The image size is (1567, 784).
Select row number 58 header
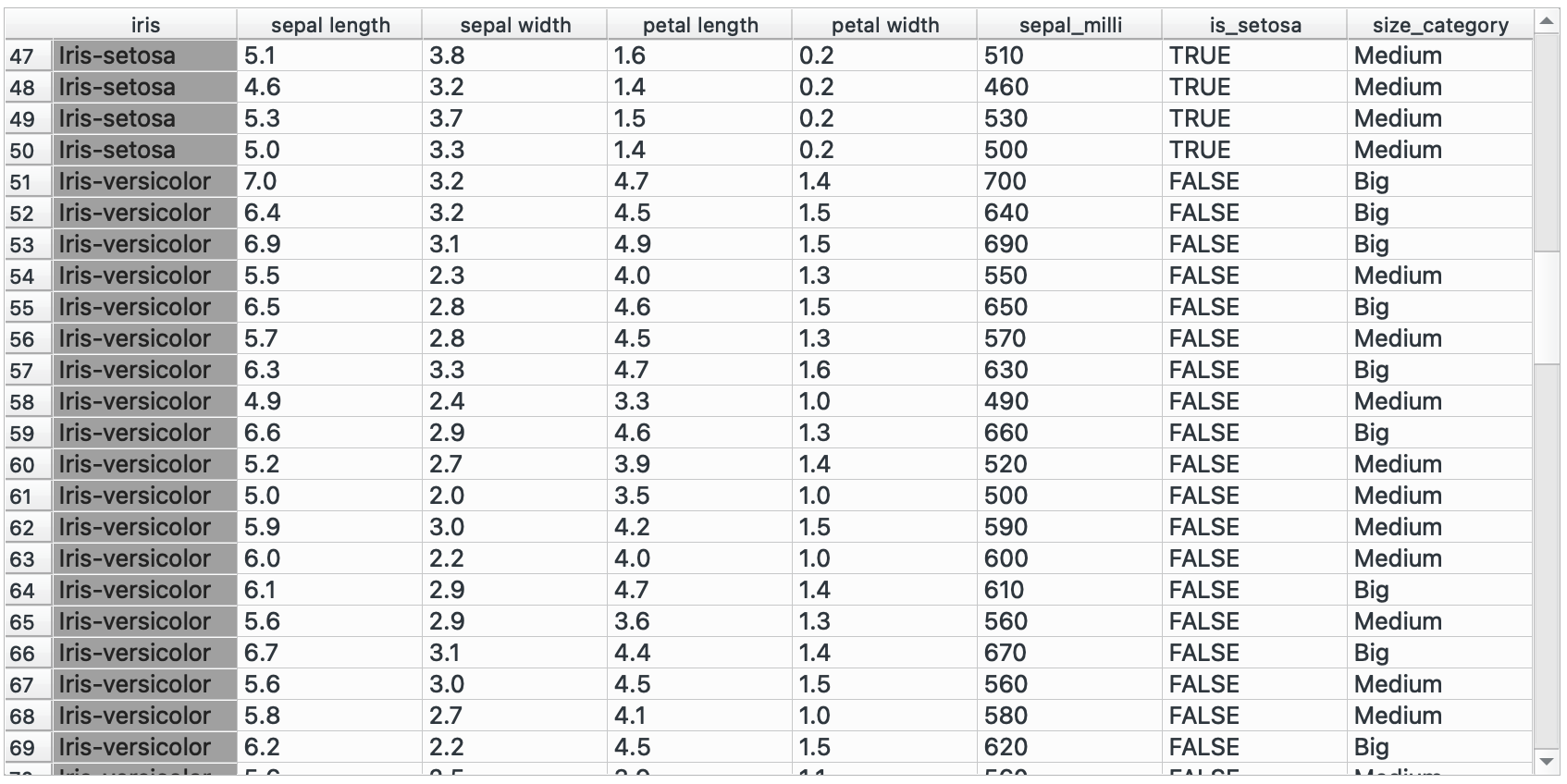coord(22,402)
